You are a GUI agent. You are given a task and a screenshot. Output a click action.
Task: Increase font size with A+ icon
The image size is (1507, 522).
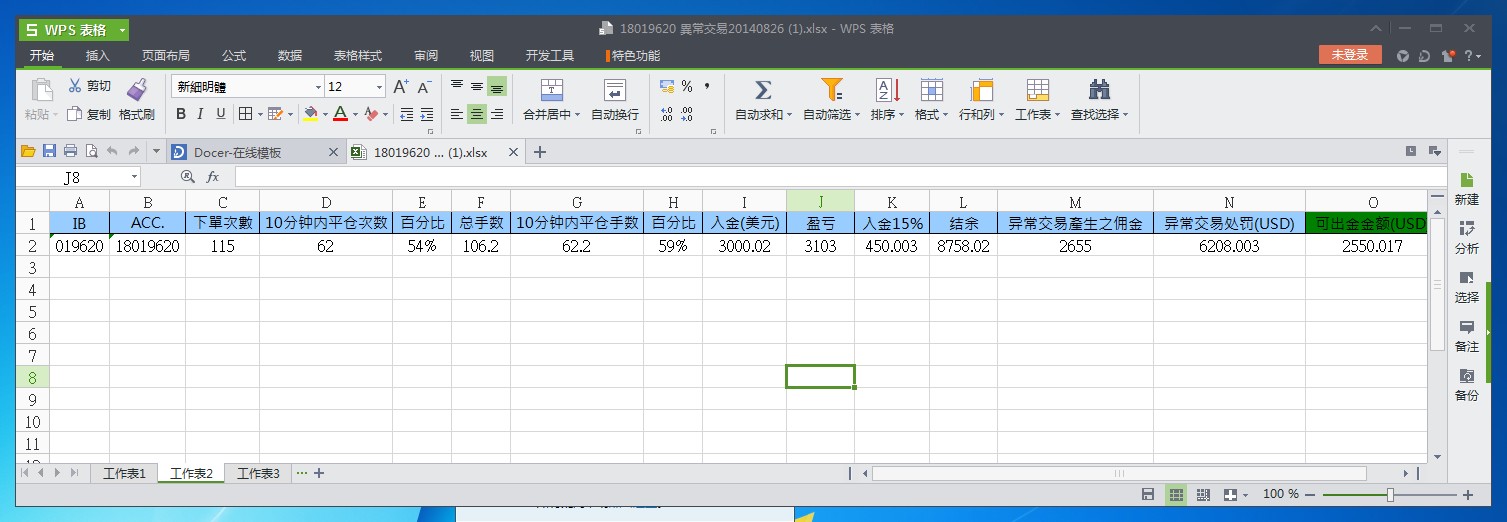(x=401, y=87)
